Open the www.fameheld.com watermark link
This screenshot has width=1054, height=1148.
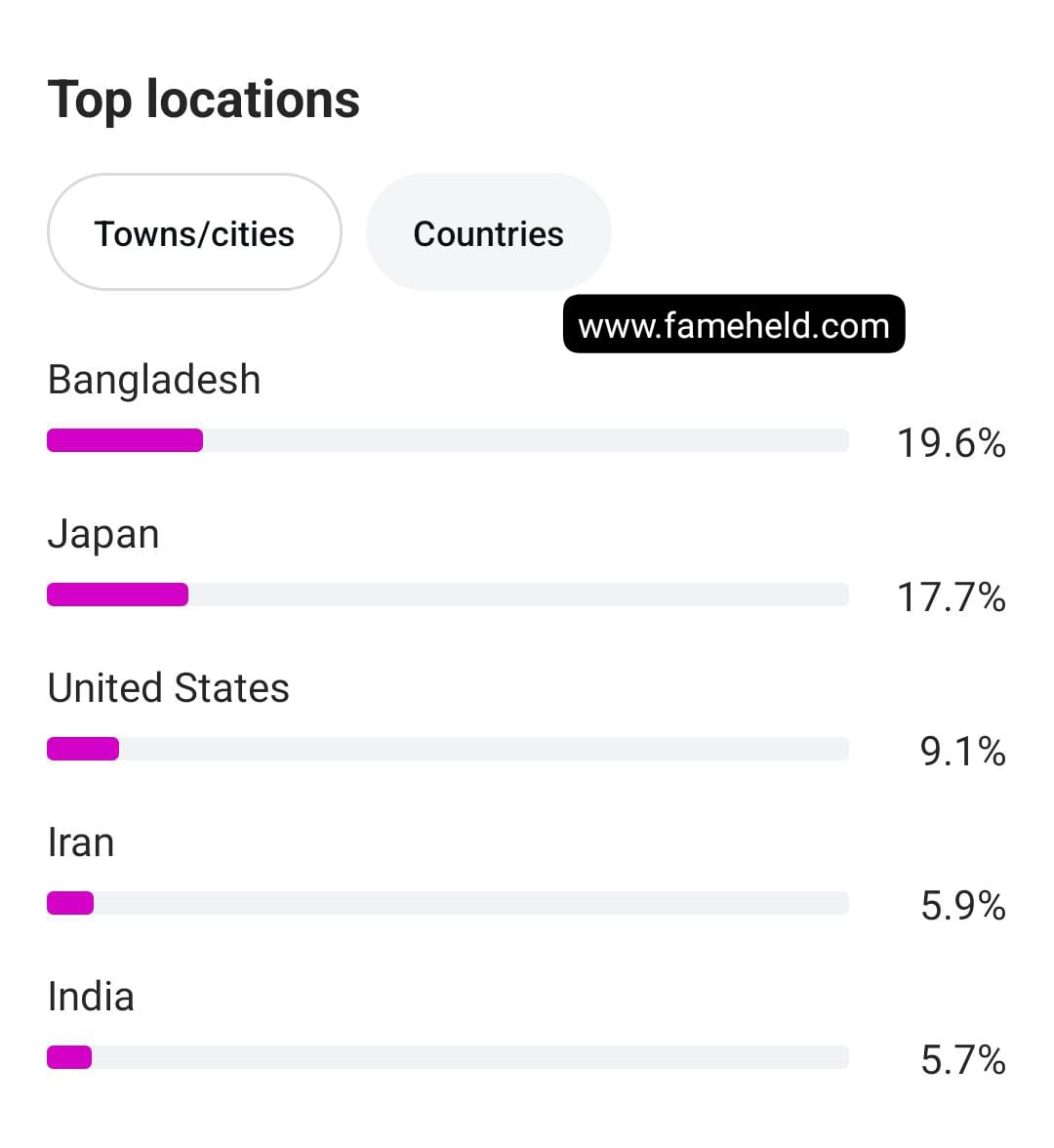tap(734, 325)
